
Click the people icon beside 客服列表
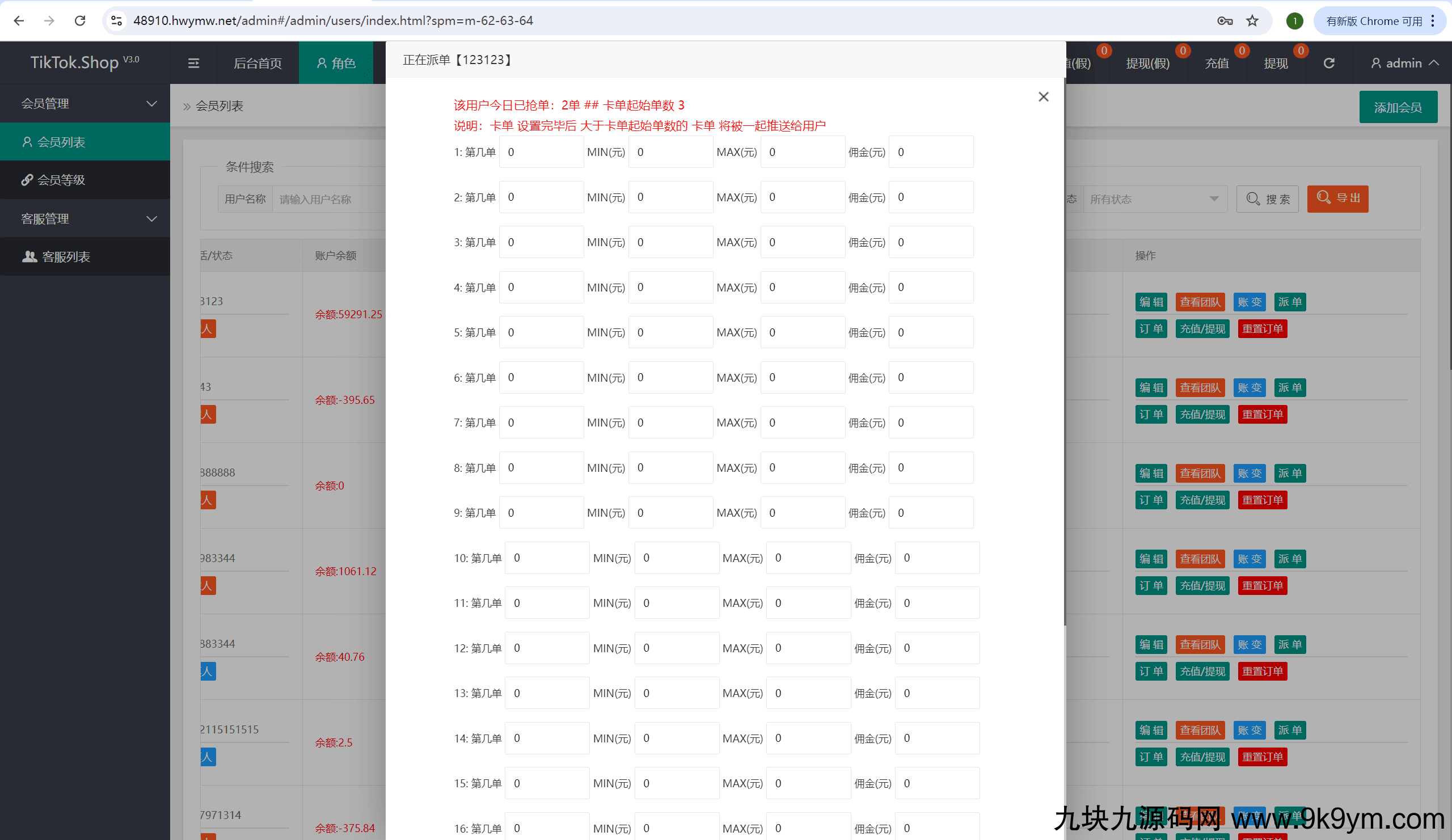tap(29, 256)
